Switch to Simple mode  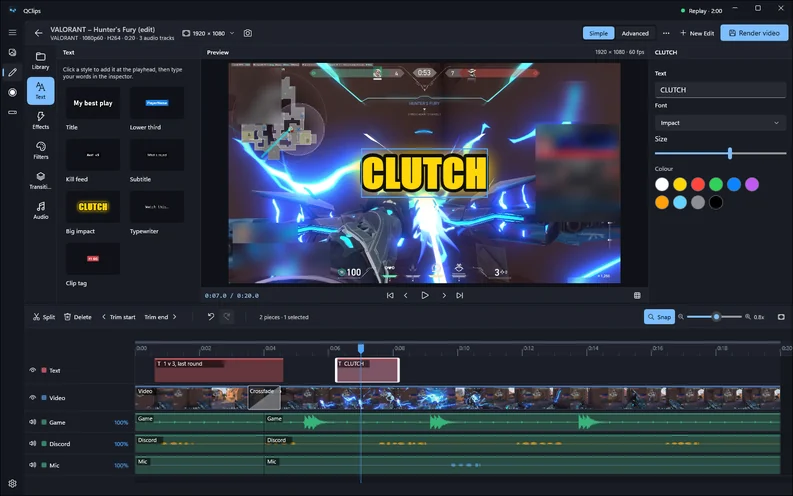pyautogui.click(x=598, y=33)
